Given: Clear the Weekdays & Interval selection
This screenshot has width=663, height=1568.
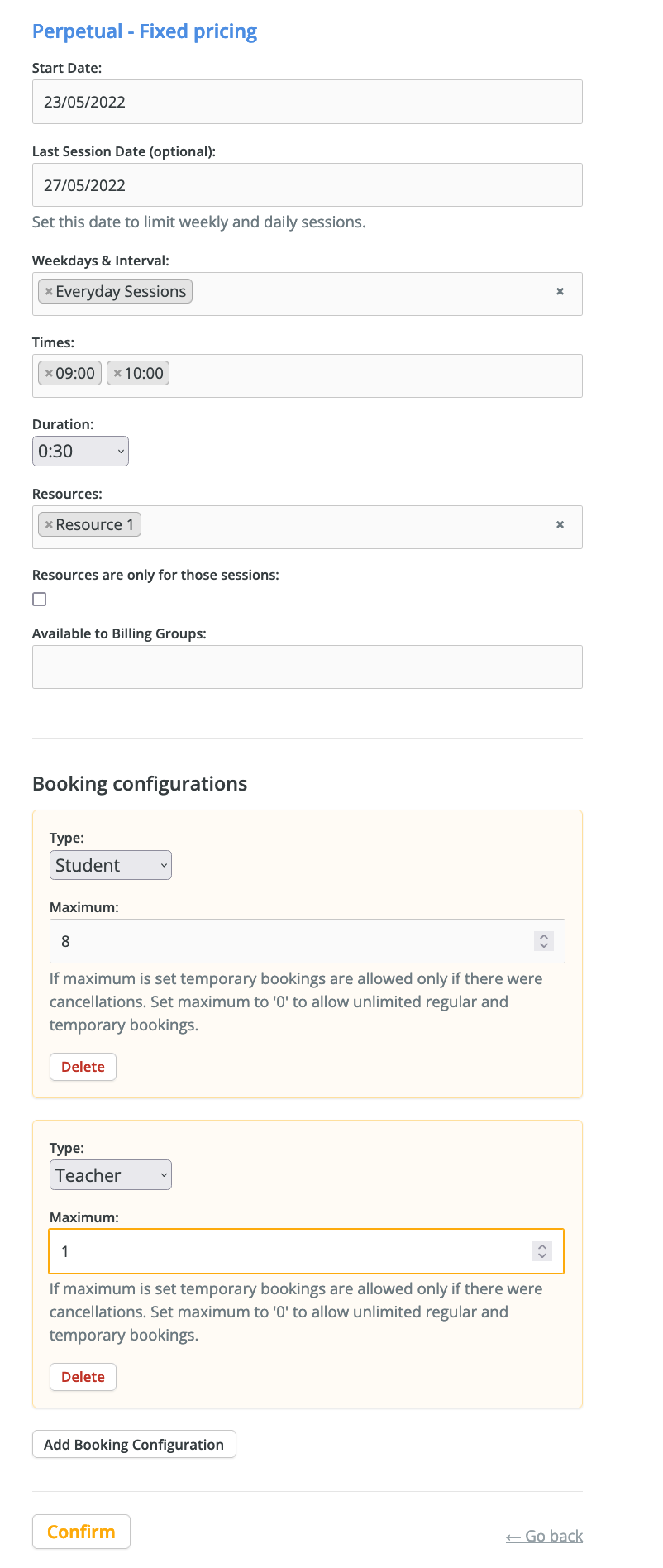Looking at the screenshot, I should pyautogui.click(x=560, y=292).
